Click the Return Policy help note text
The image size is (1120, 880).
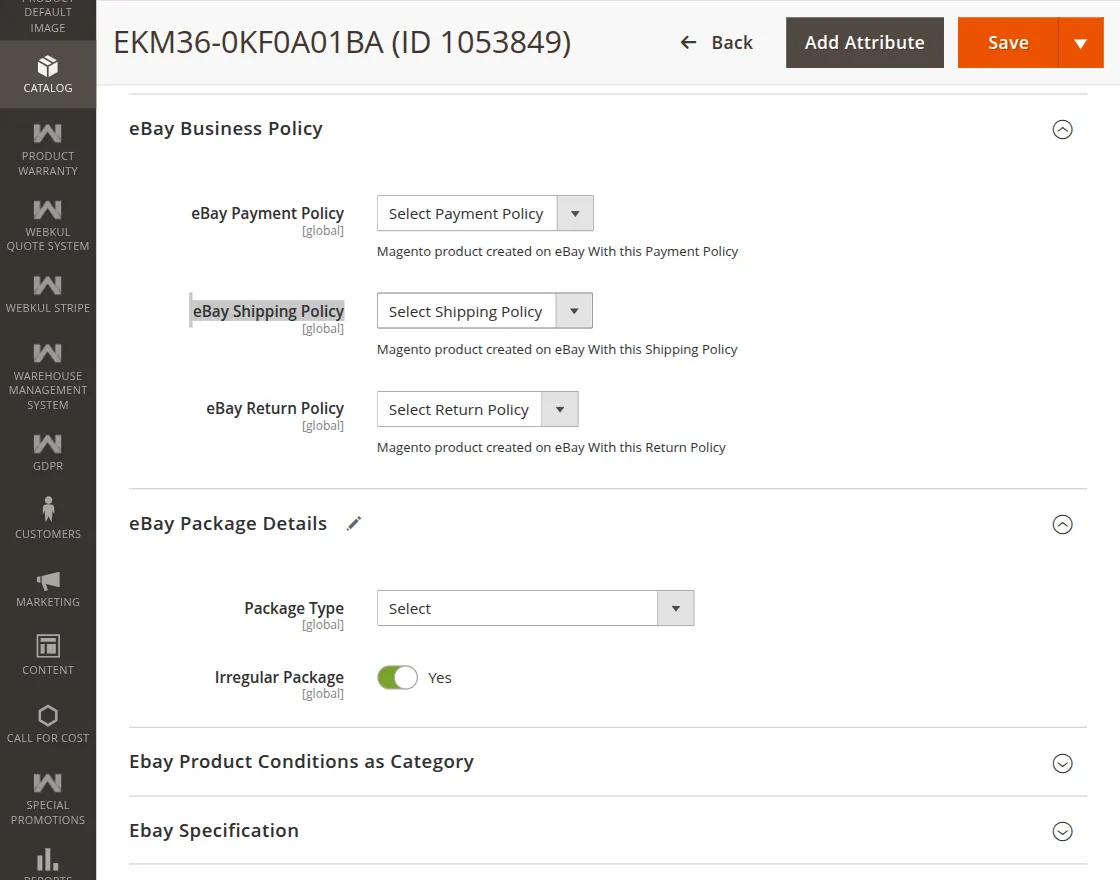point(551,447)
